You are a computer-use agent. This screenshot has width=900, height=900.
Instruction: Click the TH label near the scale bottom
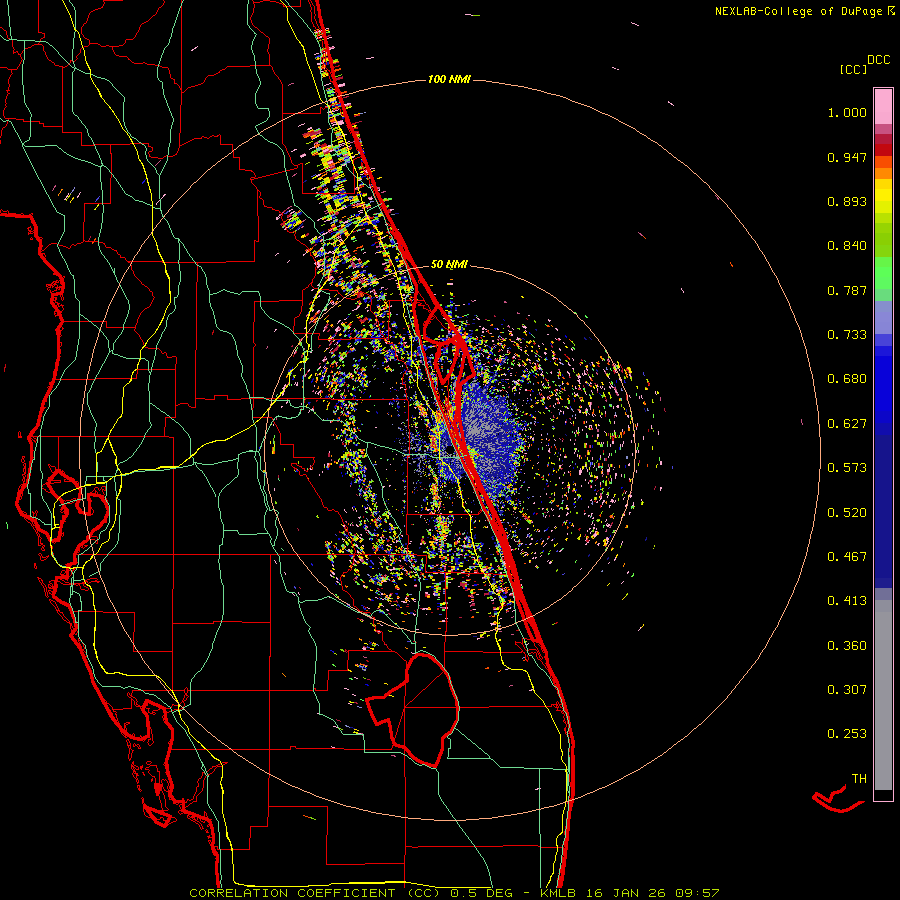point(858,778)
